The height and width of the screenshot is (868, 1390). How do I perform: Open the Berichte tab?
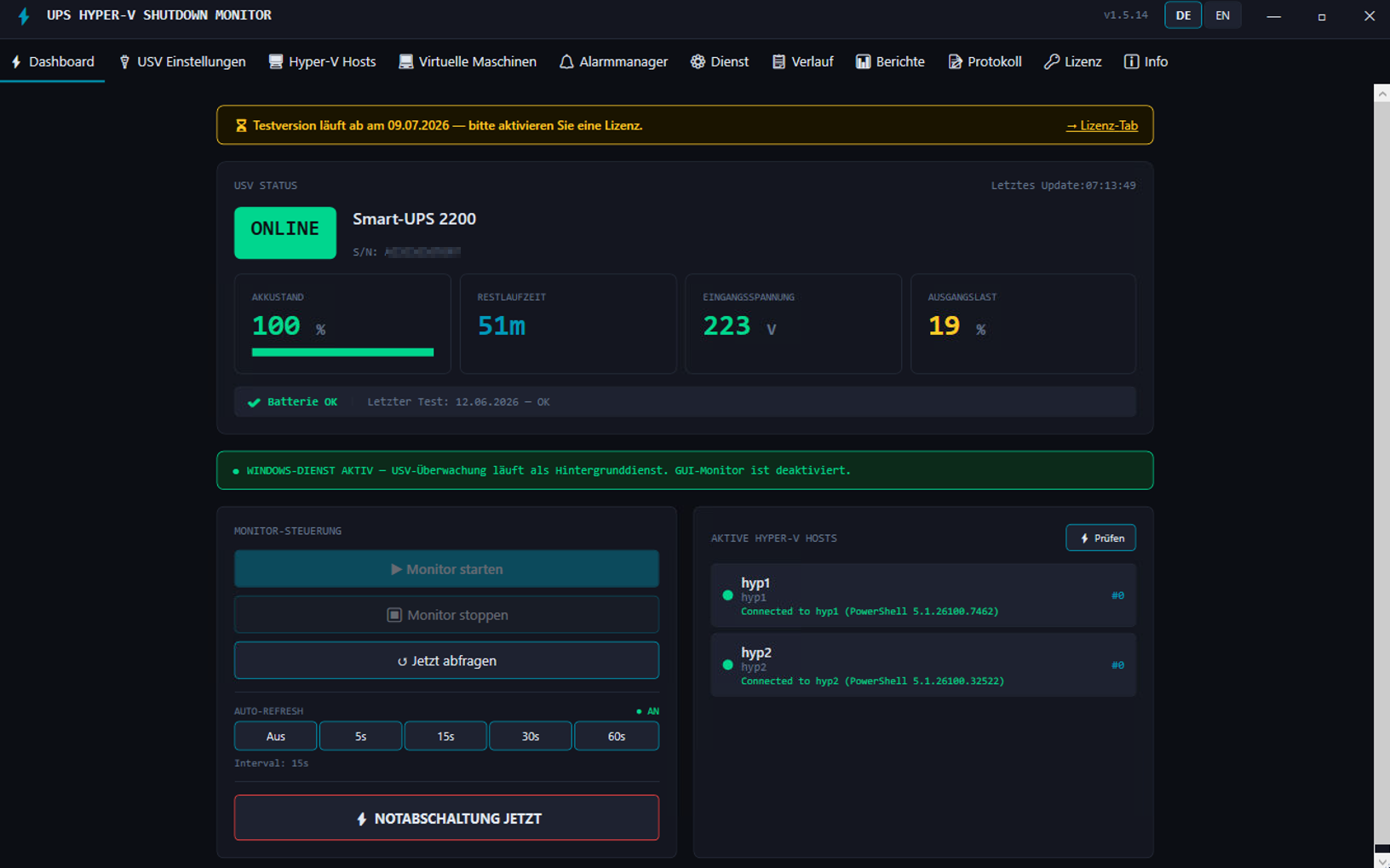click(x=890, y=61)
